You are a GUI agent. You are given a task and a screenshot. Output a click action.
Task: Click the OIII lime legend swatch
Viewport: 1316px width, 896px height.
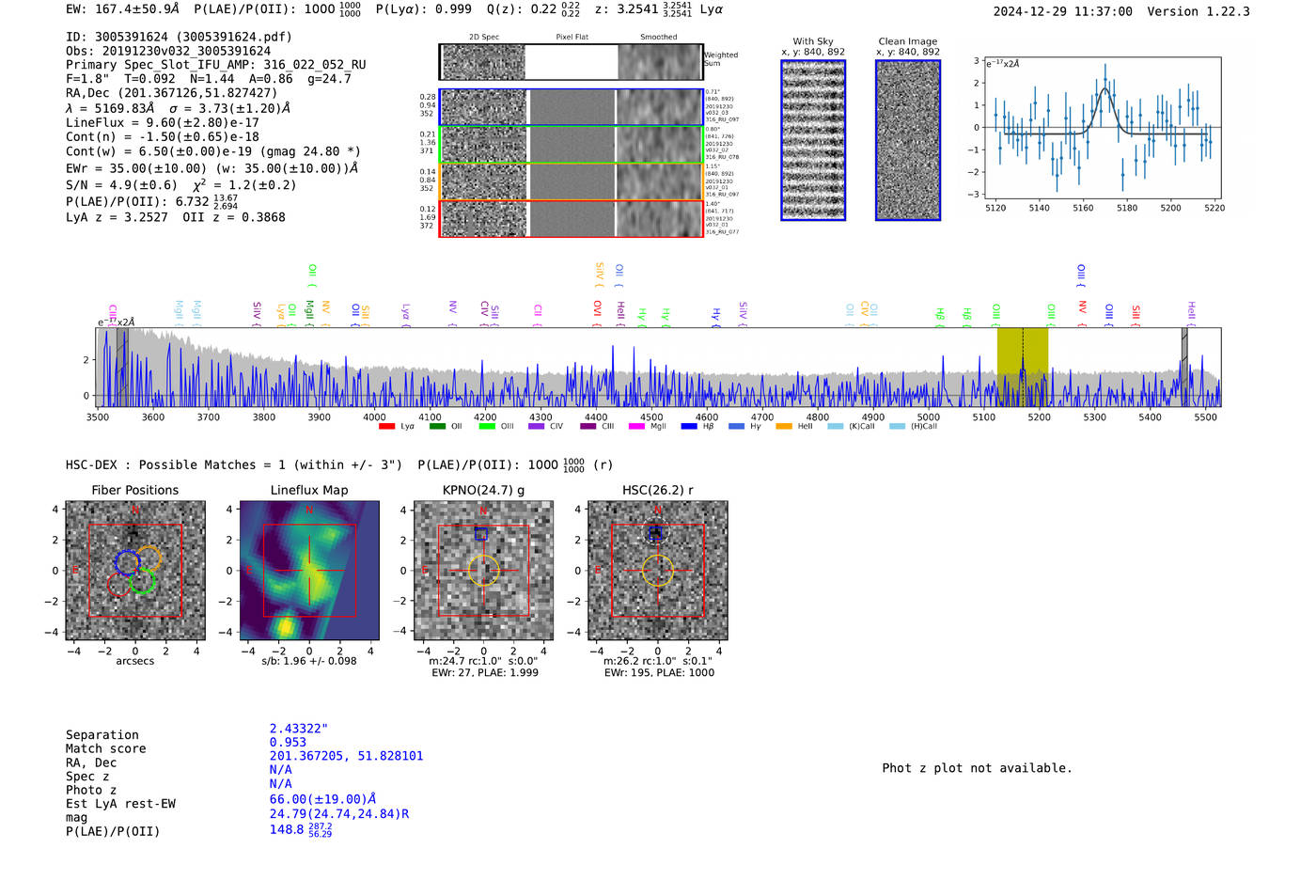[x=487, y=426]
